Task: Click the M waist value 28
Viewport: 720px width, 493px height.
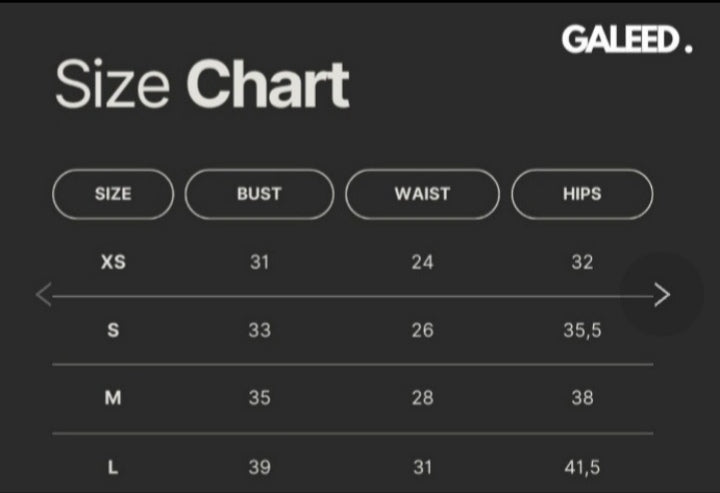Action: (x=422, y=398)
